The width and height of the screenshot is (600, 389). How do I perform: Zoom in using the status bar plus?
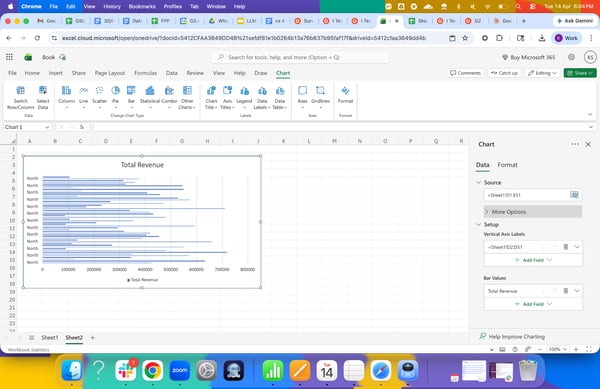576,349
